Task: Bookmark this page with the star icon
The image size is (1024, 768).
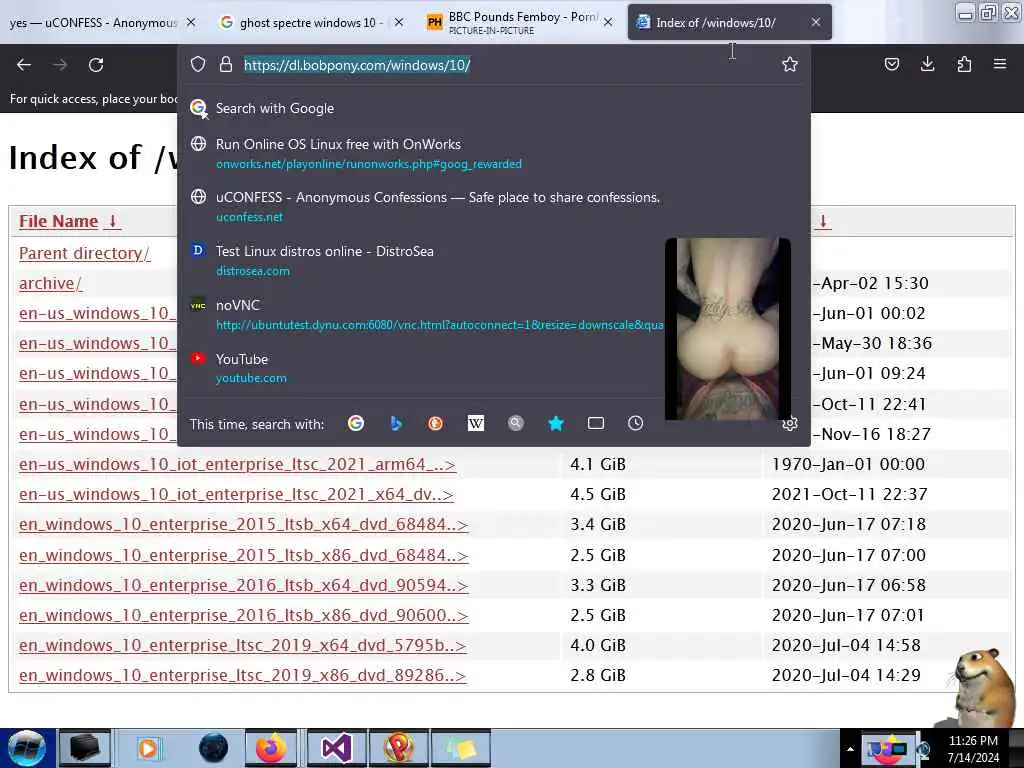Action: (x=790, y=64)
